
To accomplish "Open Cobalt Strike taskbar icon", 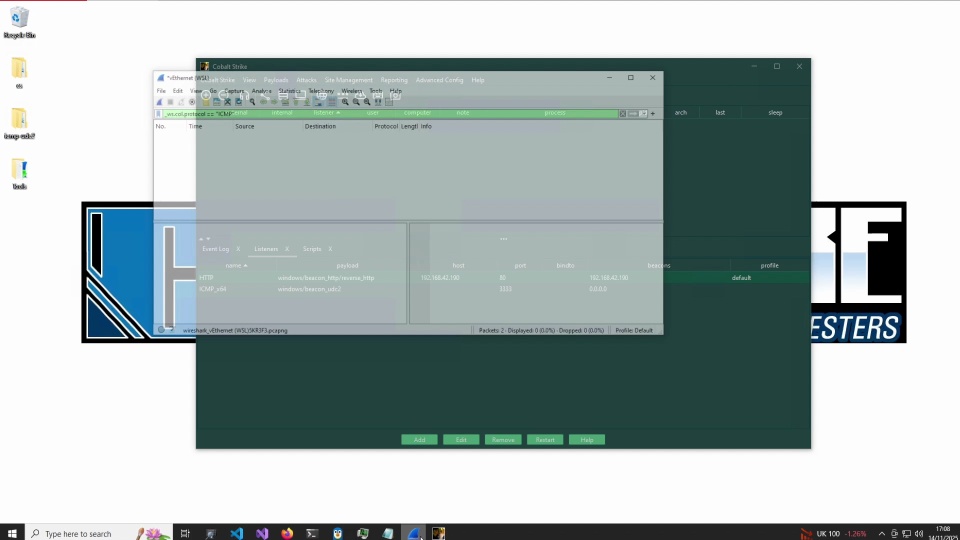I will 438,533.
